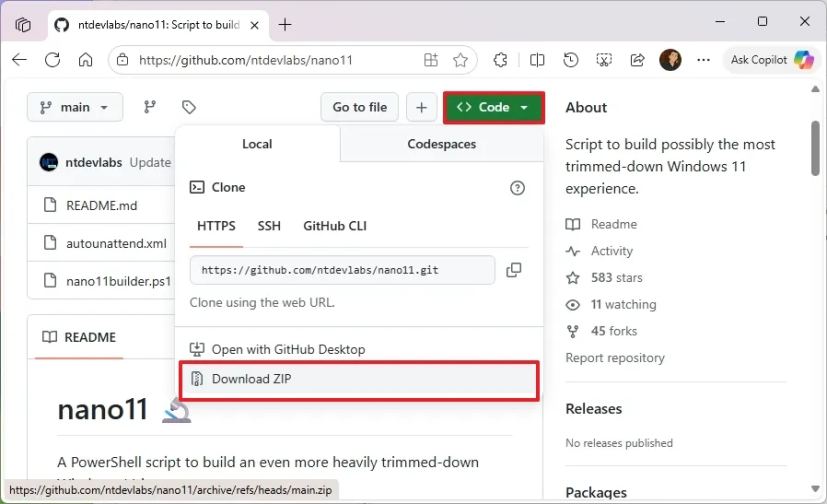This screenshot has height=504, width=827.
Task: Toggle the split screen icon in toolbar
Action: [x=537, y=60]
